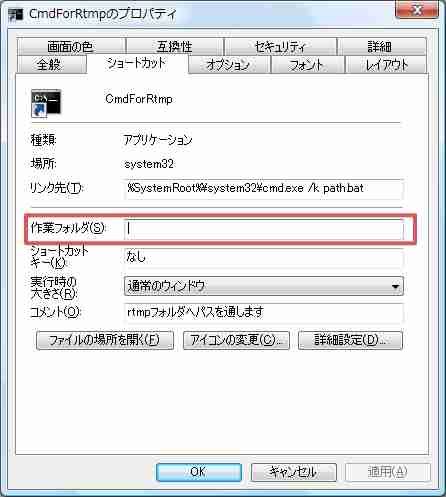The height and width of the screenshot is (497, 446).
Task: Focus the 作業フォルダ input field
Action: tap(264, 229)
